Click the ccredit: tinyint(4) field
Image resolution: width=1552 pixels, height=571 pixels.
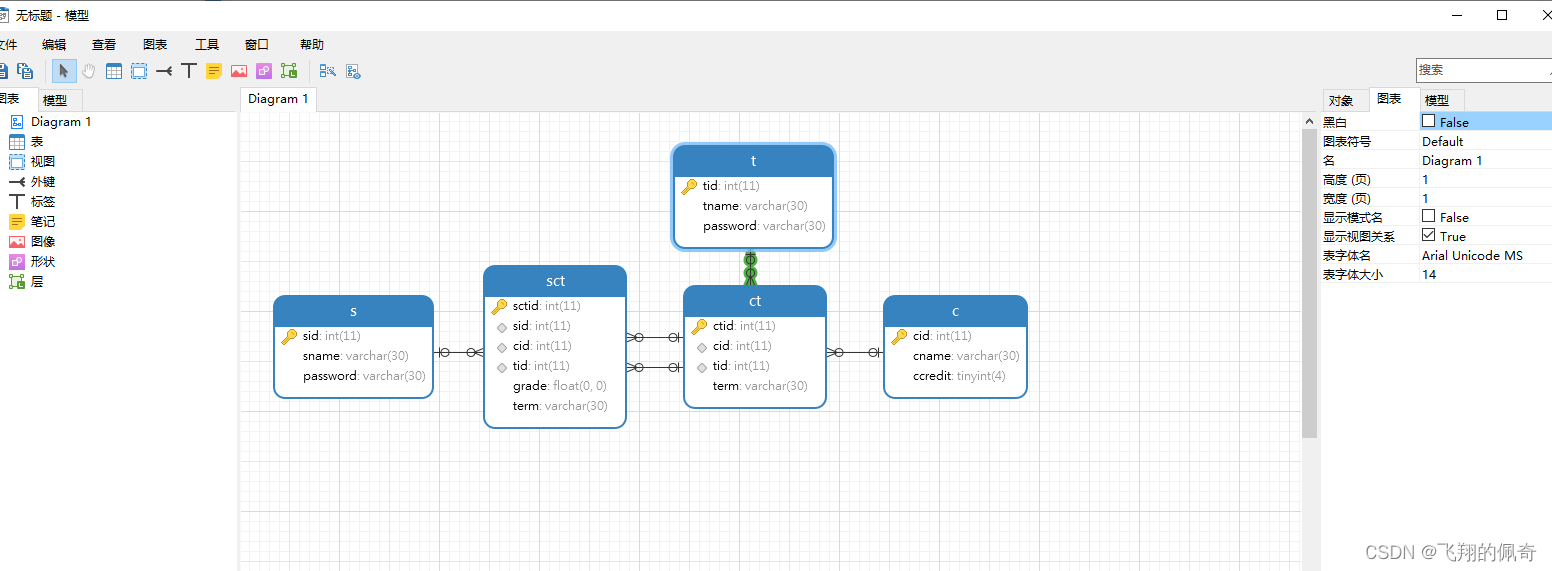[x=959, y=376]
